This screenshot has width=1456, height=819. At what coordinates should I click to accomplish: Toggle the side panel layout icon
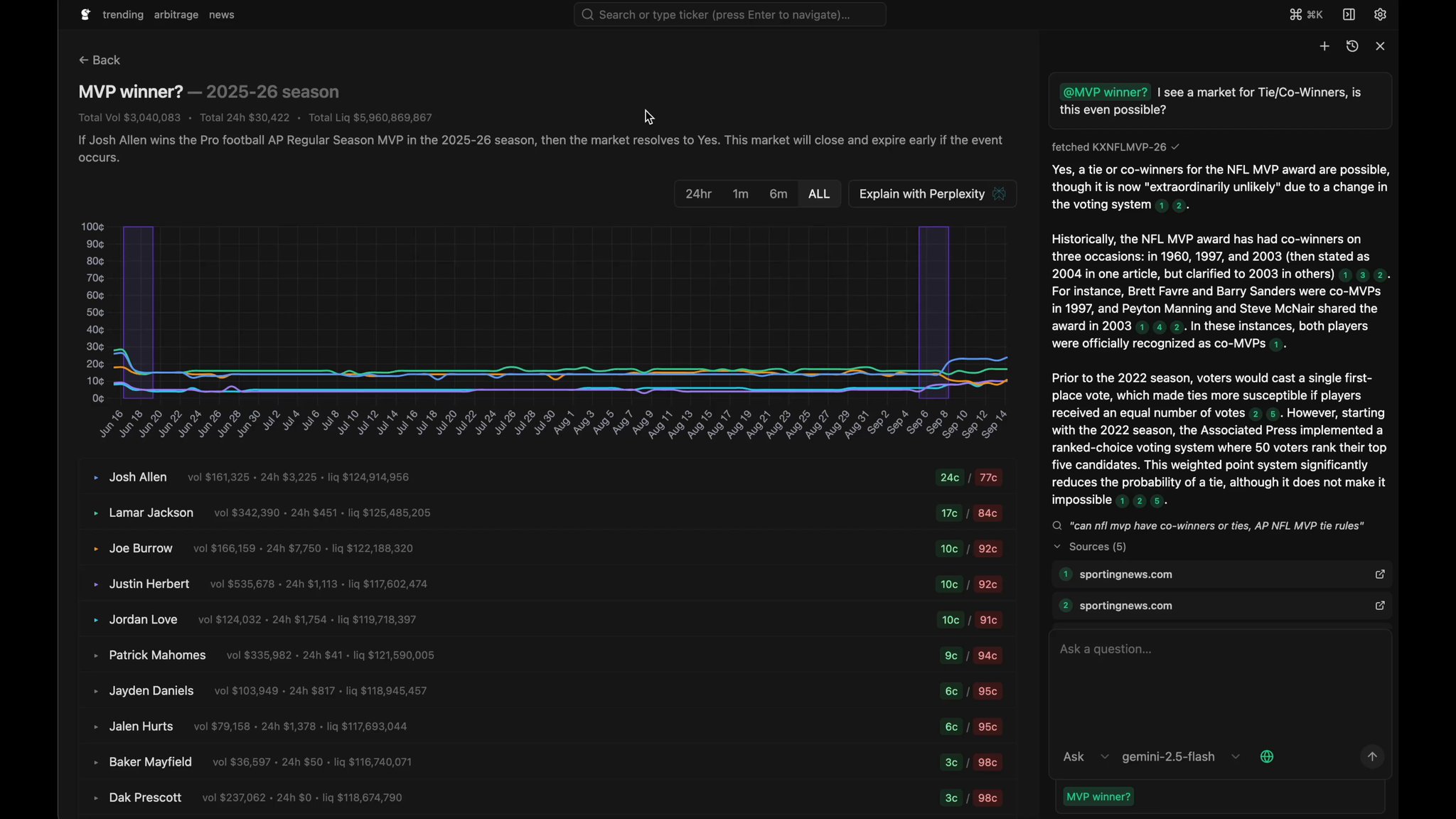point(1349,14)
